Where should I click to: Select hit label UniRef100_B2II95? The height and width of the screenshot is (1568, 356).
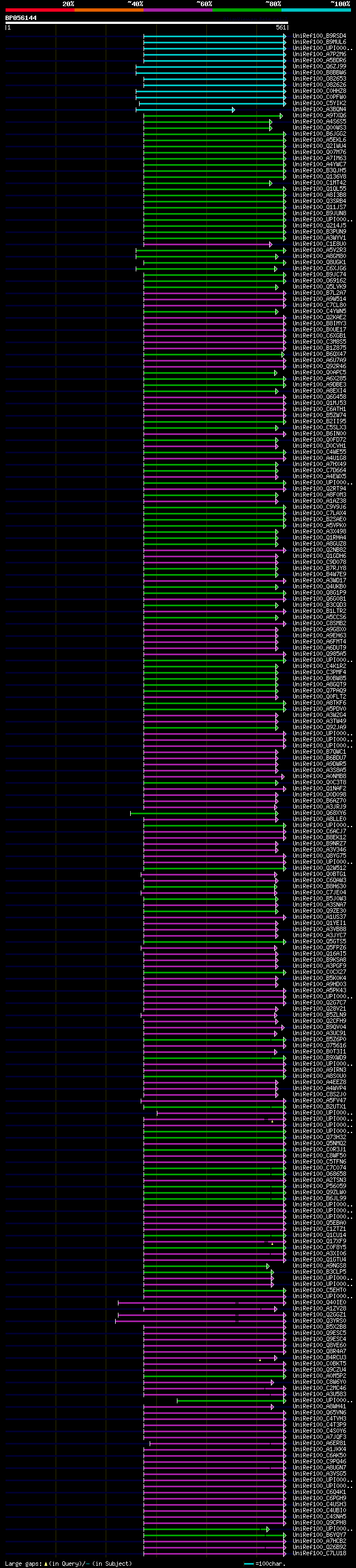319,421
